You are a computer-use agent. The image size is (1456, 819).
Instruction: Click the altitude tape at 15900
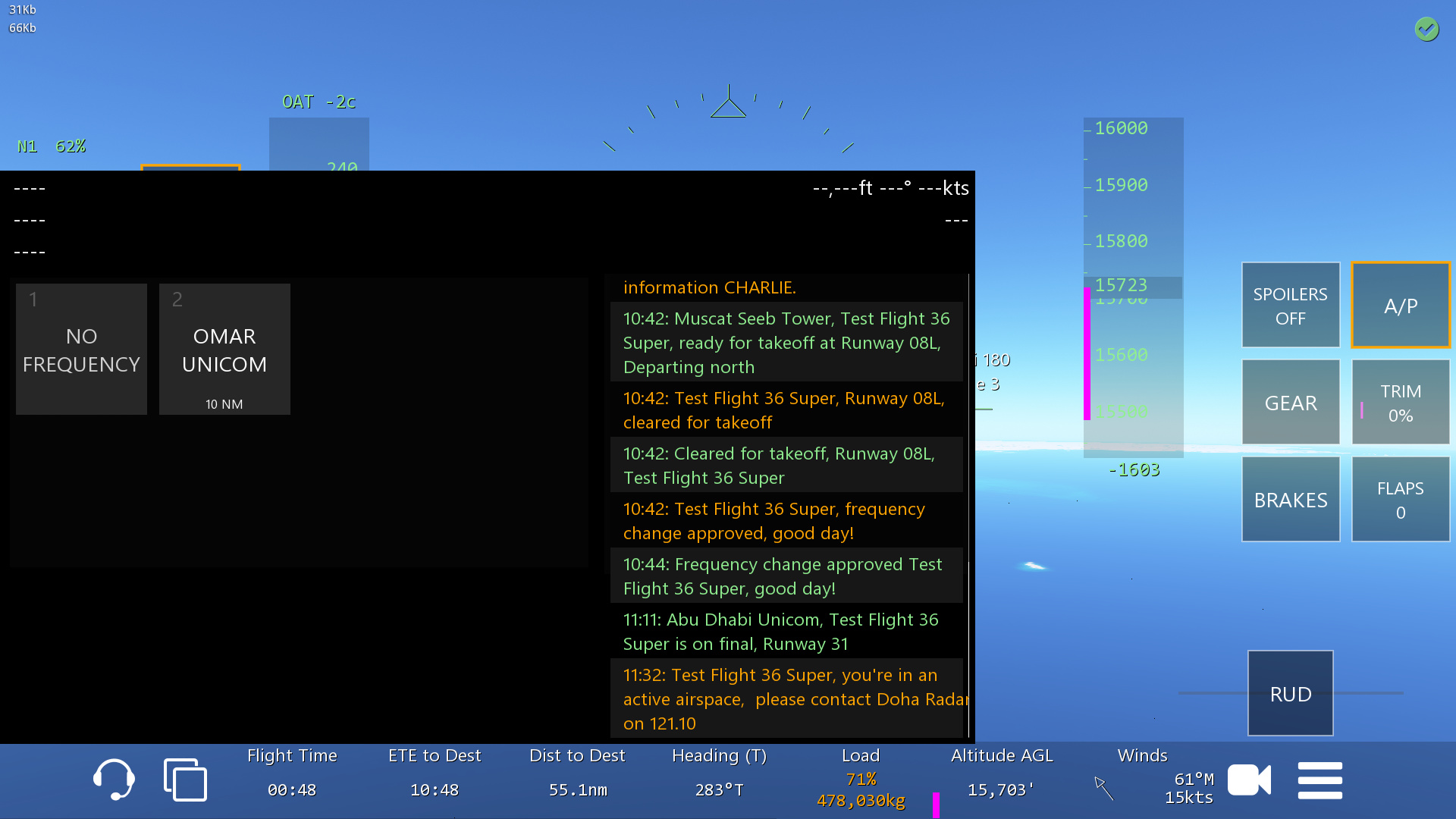click(1121, 185)
